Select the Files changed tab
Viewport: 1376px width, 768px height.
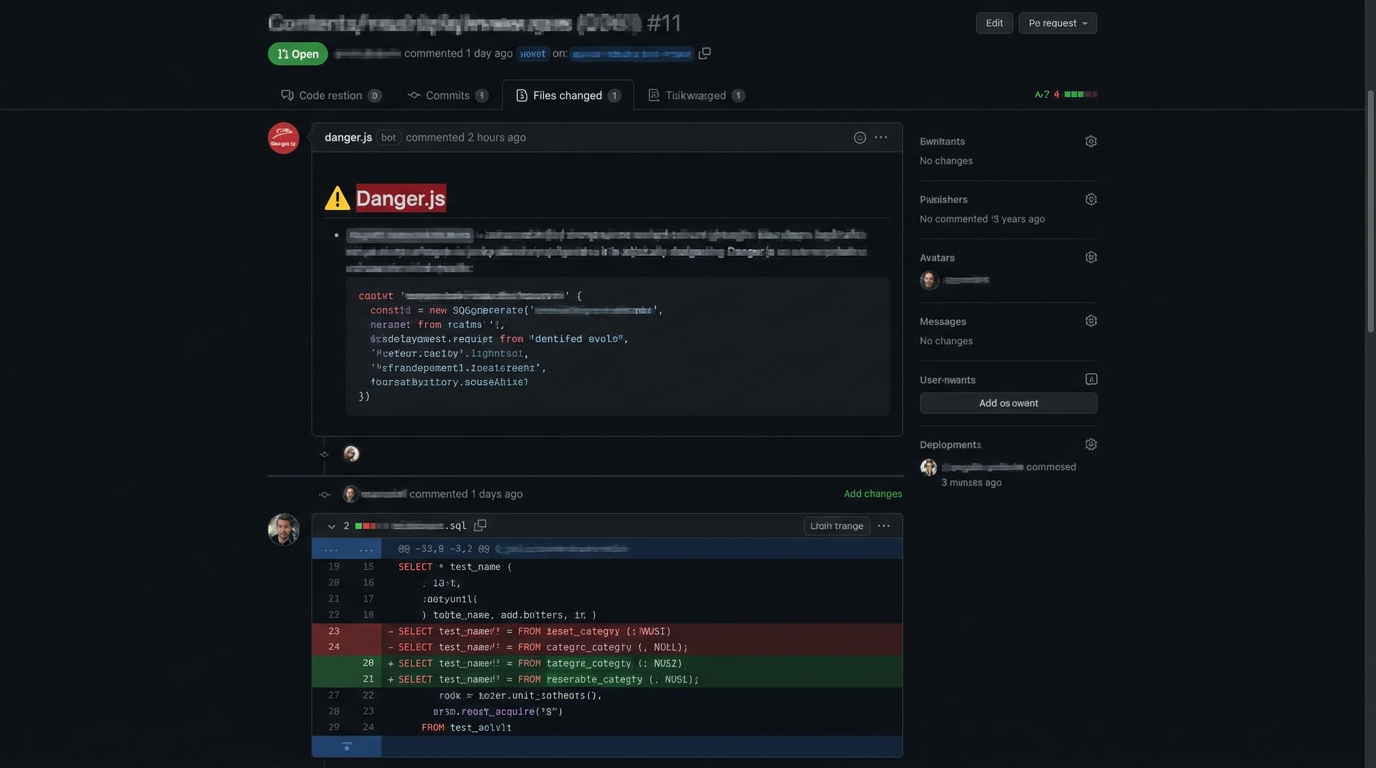tap(567, 95)
